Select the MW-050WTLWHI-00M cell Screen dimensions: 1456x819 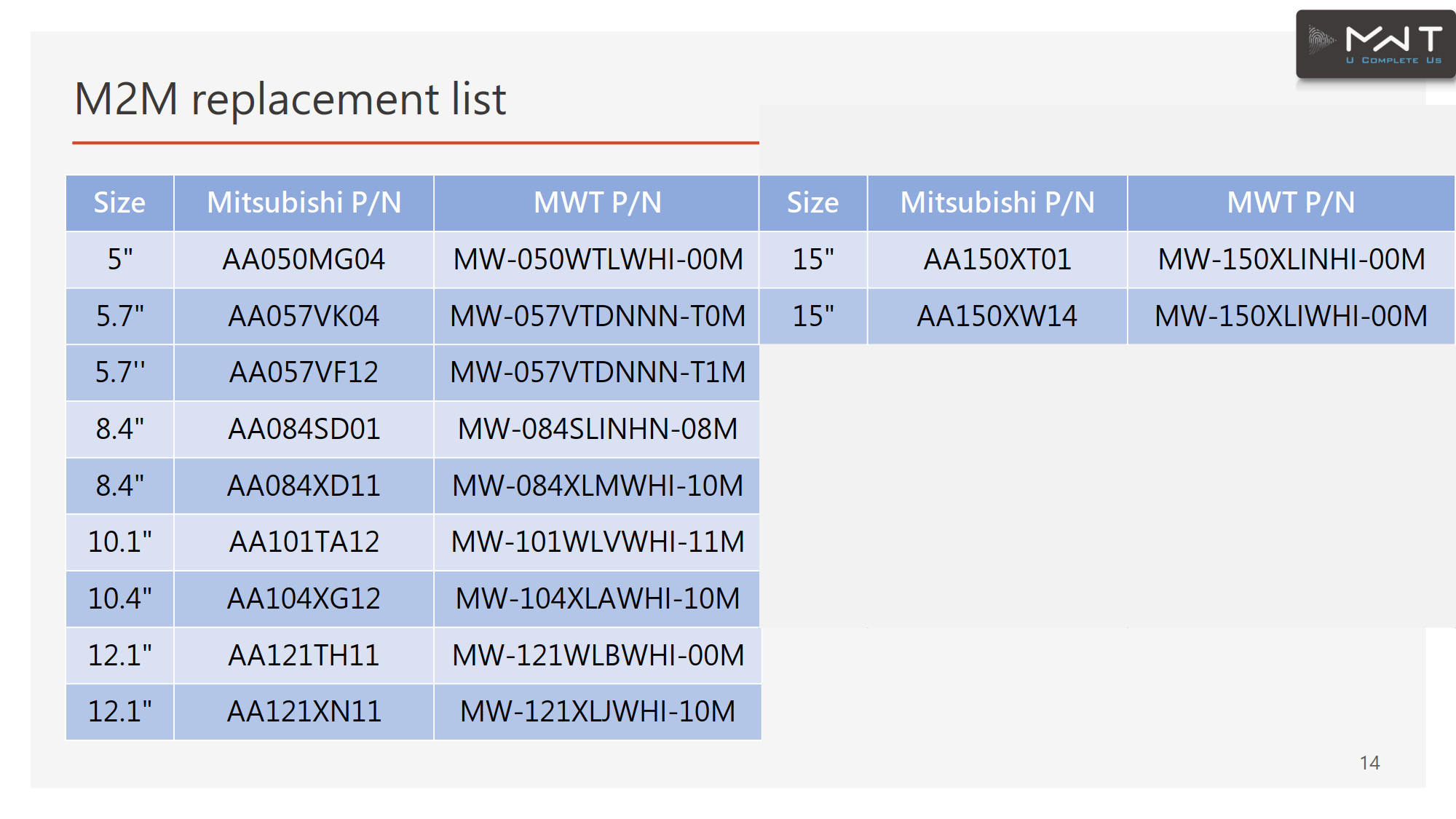point(597,259)
